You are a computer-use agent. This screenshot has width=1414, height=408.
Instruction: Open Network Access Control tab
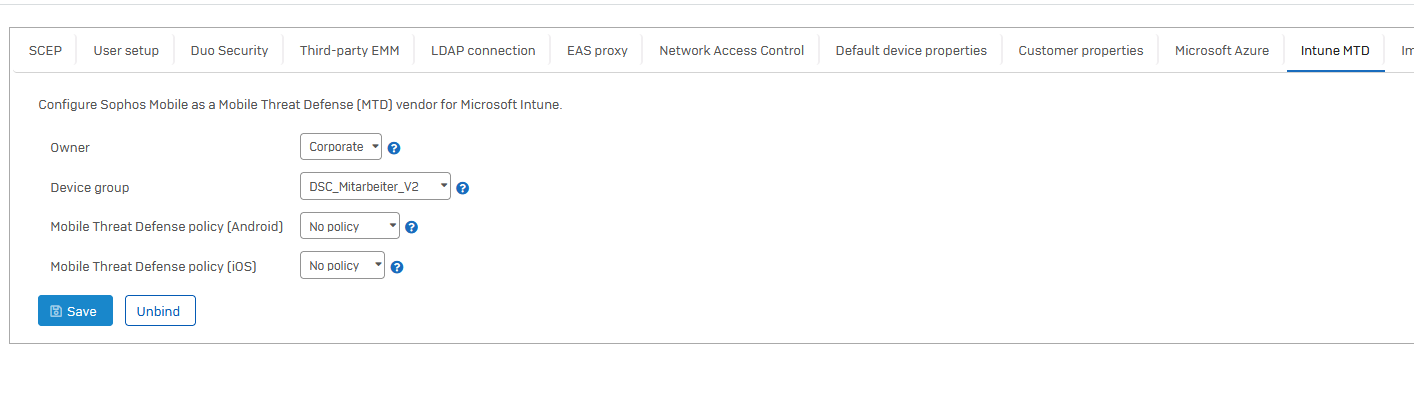(x=731, y=50)
